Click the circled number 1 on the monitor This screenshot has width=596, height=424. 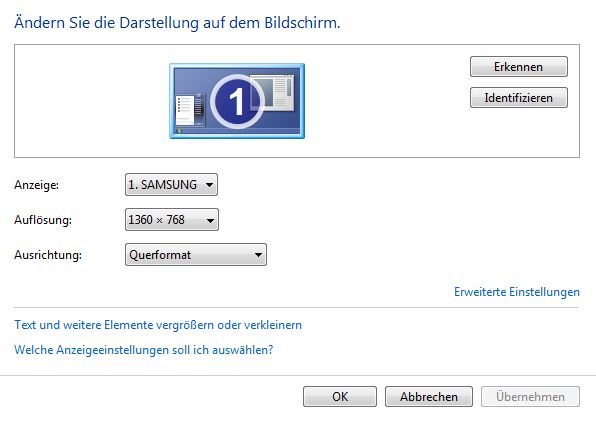pyautogui.click(x=237, y=102)
